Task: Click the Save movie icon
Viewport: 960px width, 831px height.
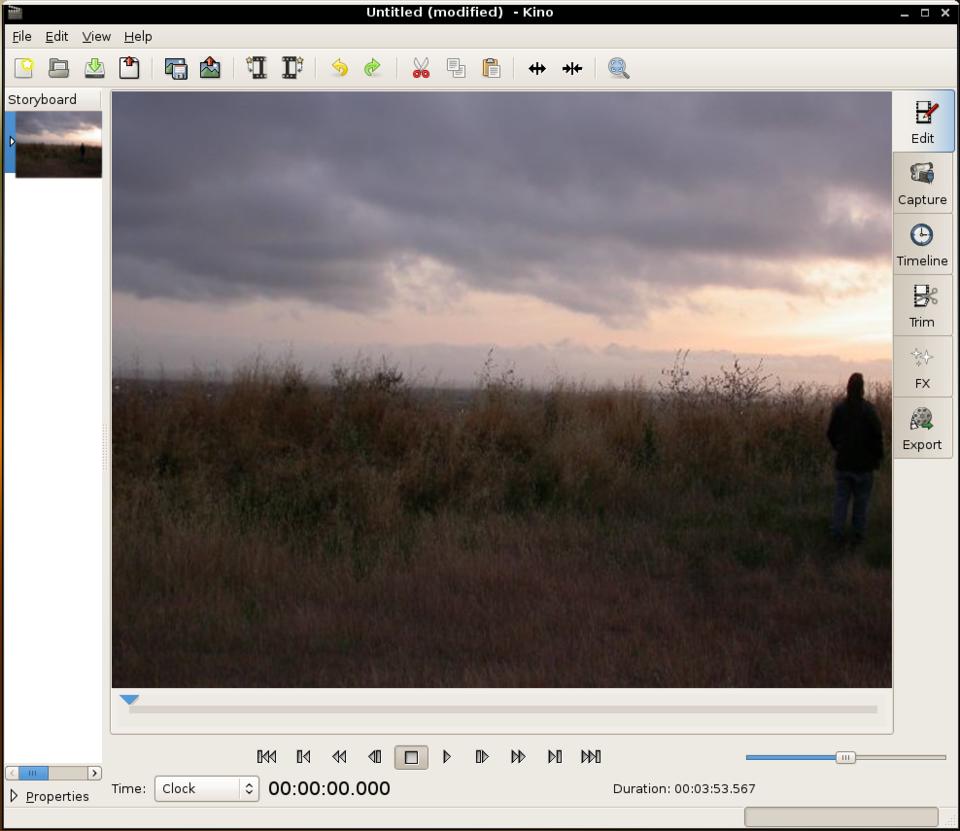Action: 94,68
